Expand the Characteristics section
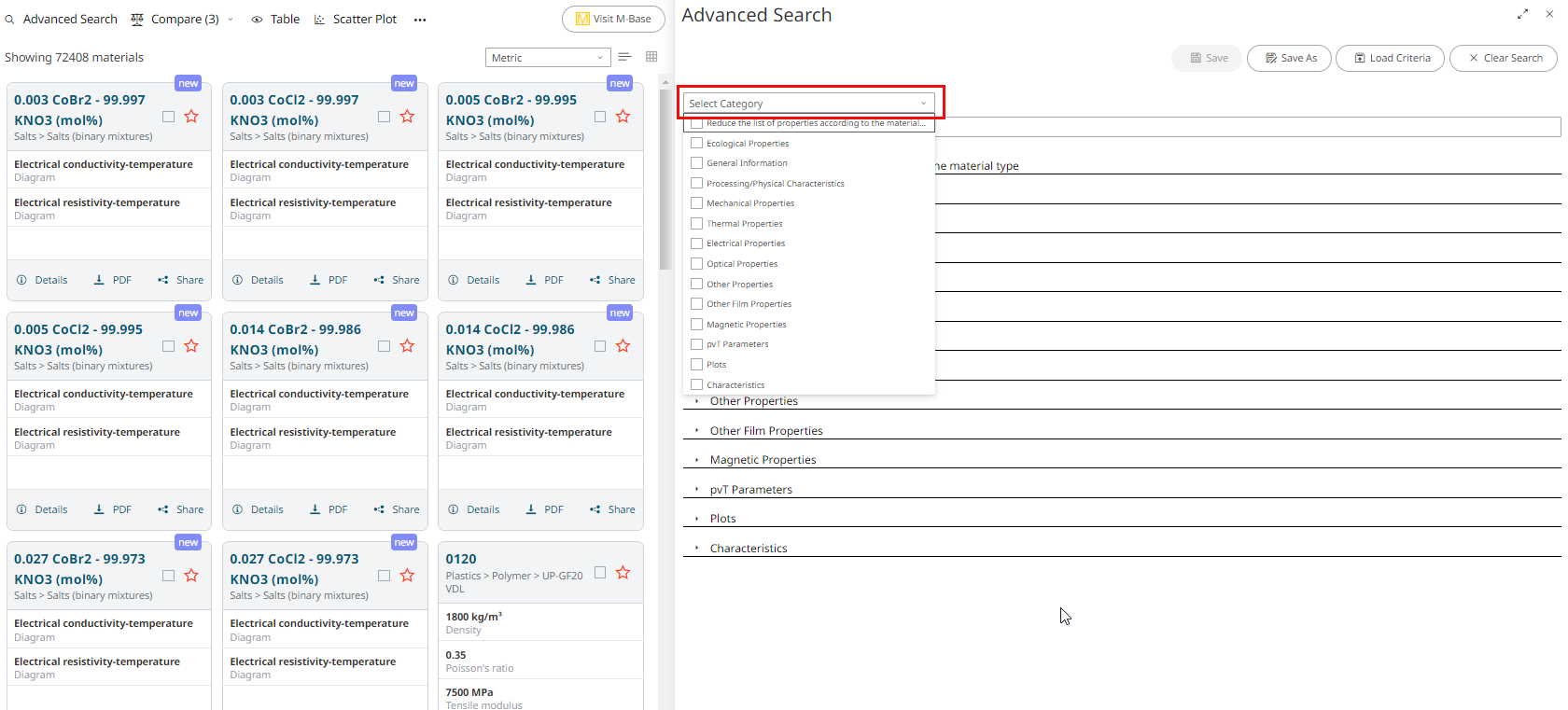Viewport: 1568px width, 710px height. (696, 549)
